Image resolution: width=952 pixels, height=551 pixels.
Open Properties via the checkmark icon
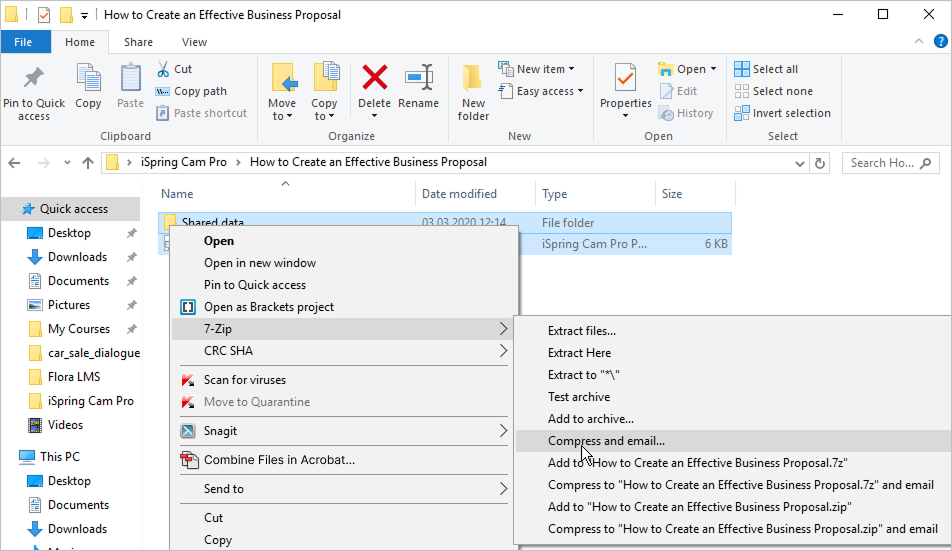[626, 80]
